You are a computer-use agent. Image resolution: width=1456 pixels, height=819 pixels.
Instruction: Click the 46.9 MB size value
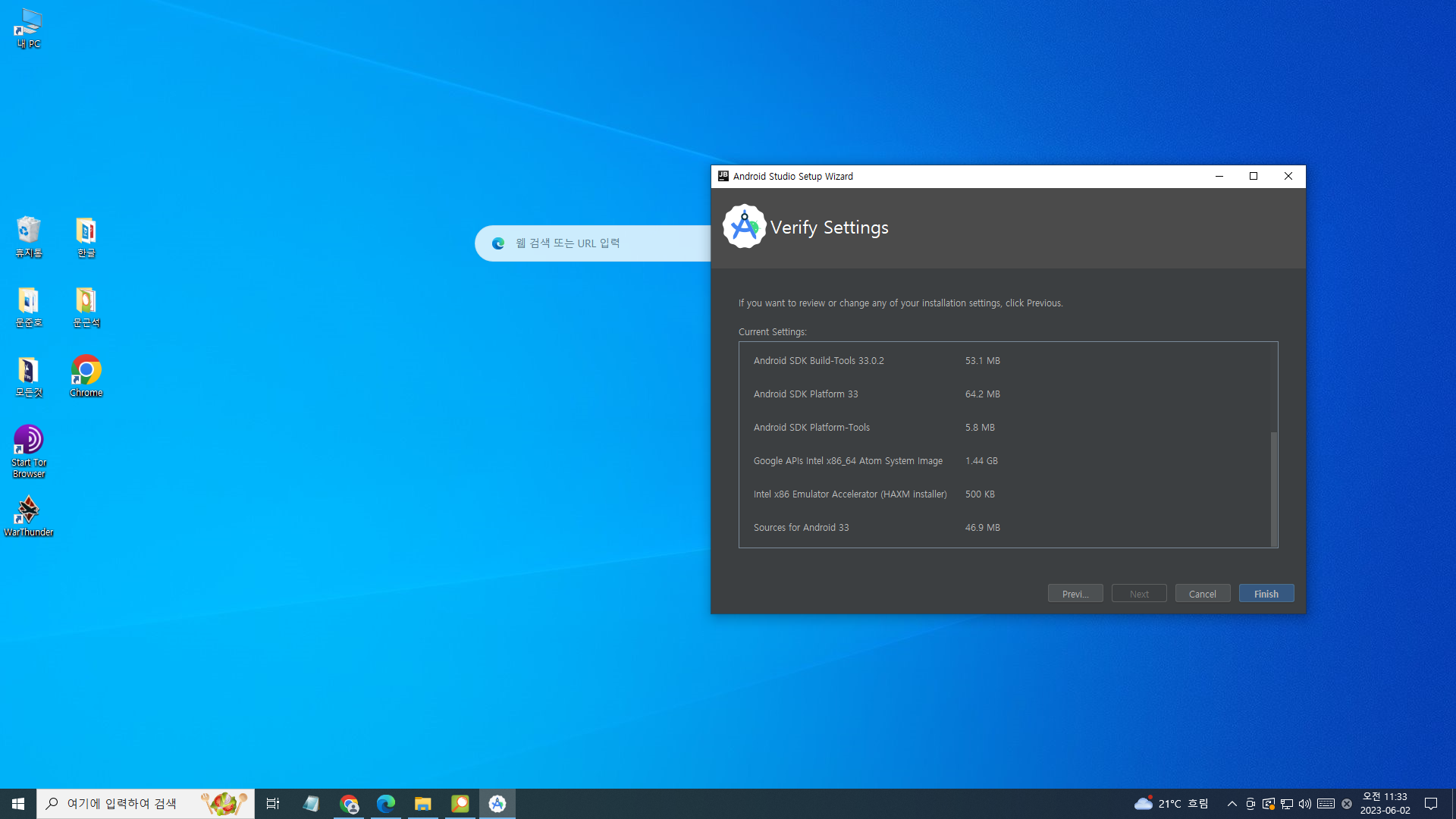pos(982,528)
